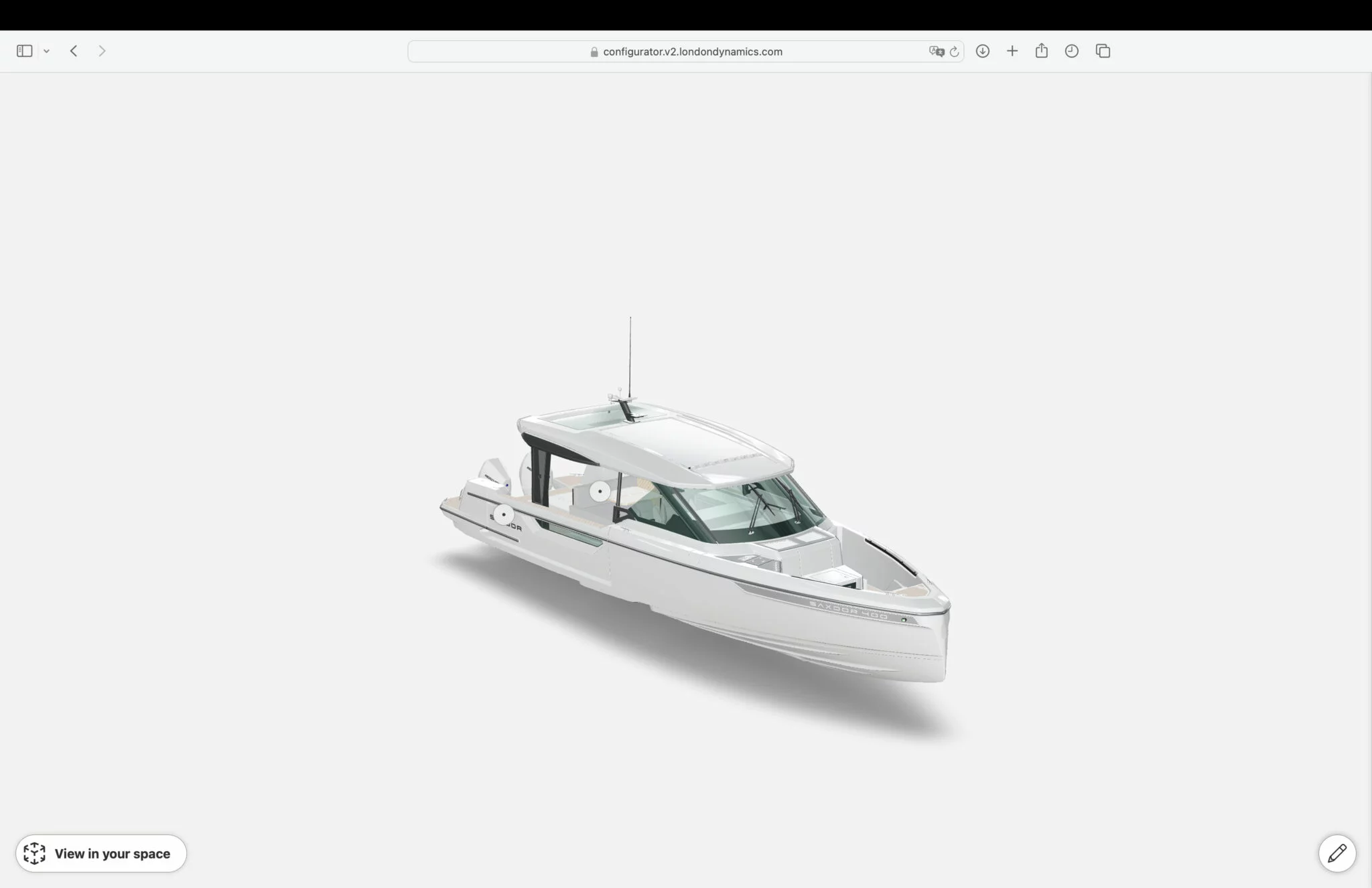
Task: Go back to the previous page
Action: click(74, 51)
